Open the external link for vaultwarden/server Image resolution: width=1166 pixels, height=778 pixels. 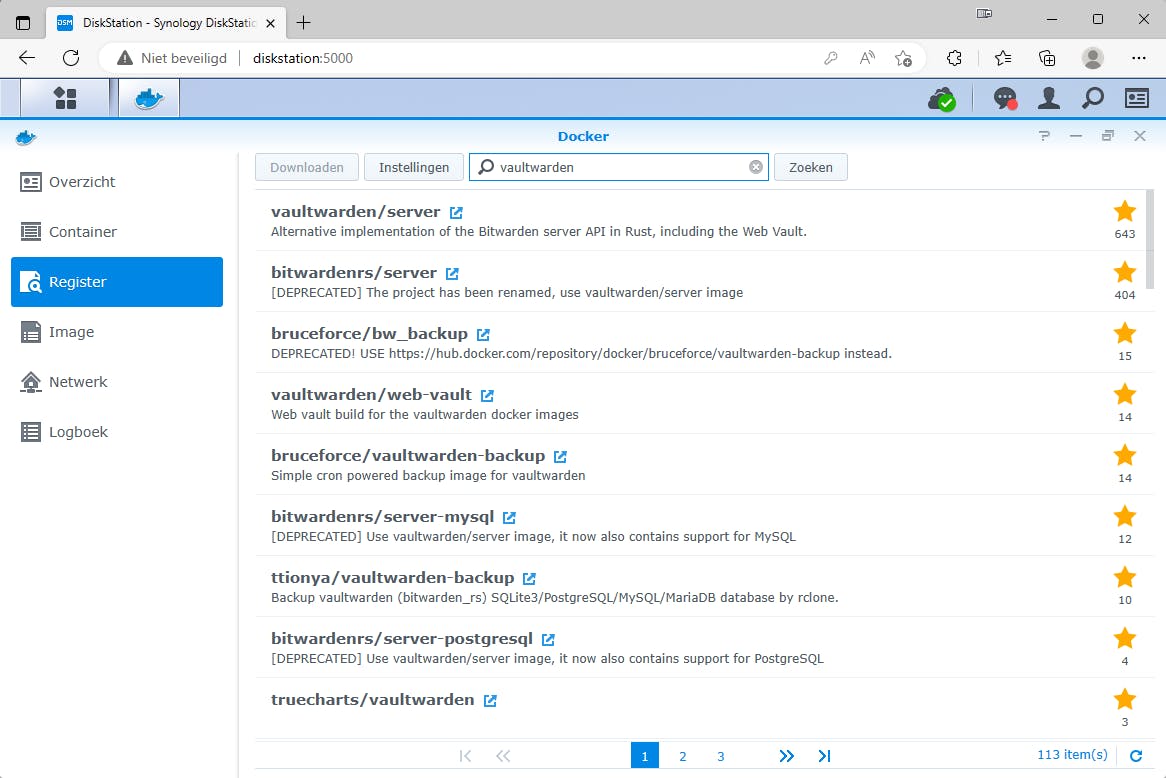tap(457, 213)
